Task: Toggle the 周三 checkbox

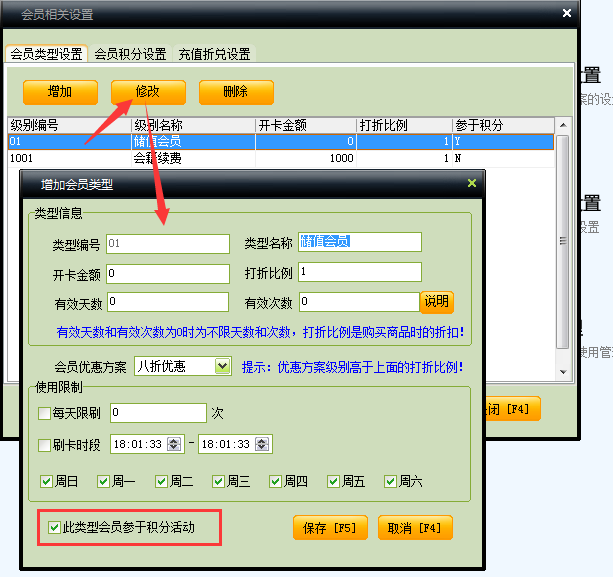Action: click(x=217, y=482)
